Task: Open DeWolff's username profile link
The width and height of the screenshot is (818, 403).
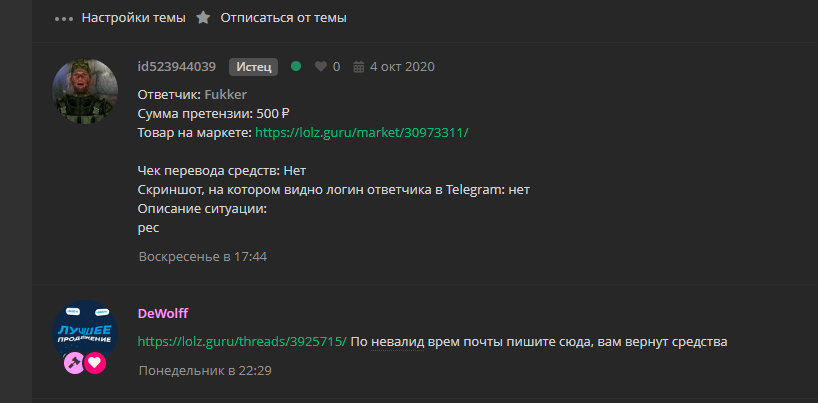Action: coord(163,314)
